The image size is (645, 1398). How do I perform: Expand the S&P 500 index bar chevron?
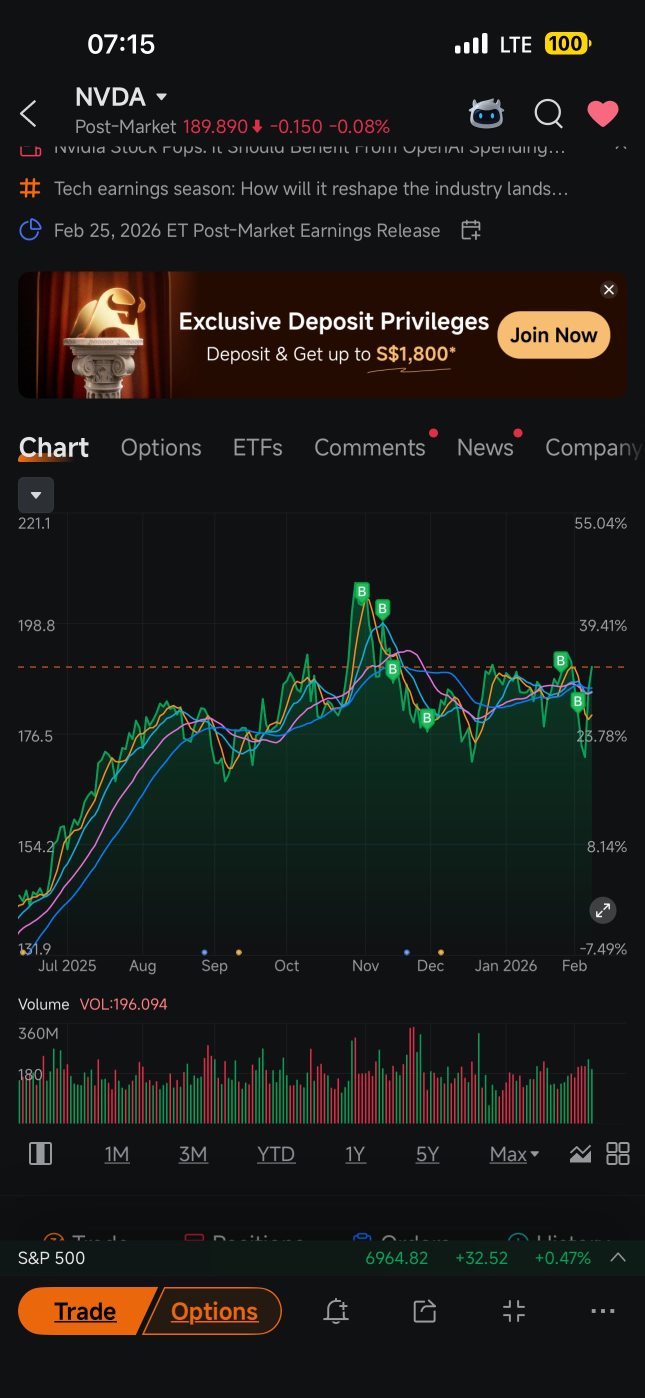click(x=618, y=1258)
